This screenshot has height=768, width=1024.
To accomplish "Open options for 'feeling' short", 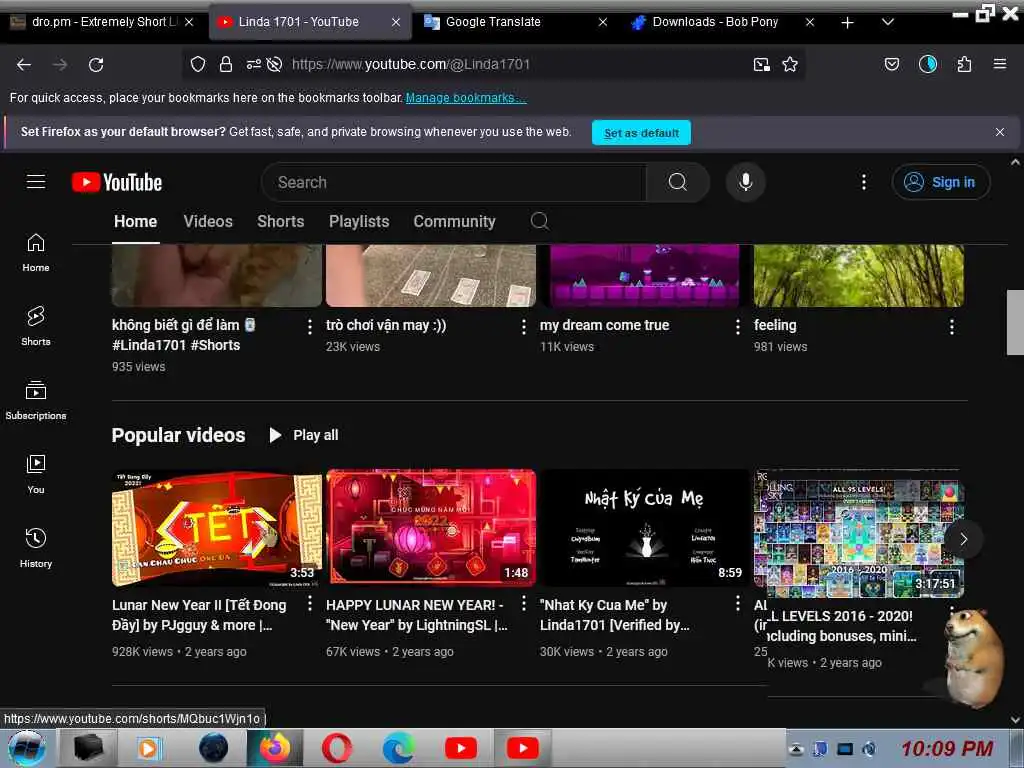I will [952, 327].
